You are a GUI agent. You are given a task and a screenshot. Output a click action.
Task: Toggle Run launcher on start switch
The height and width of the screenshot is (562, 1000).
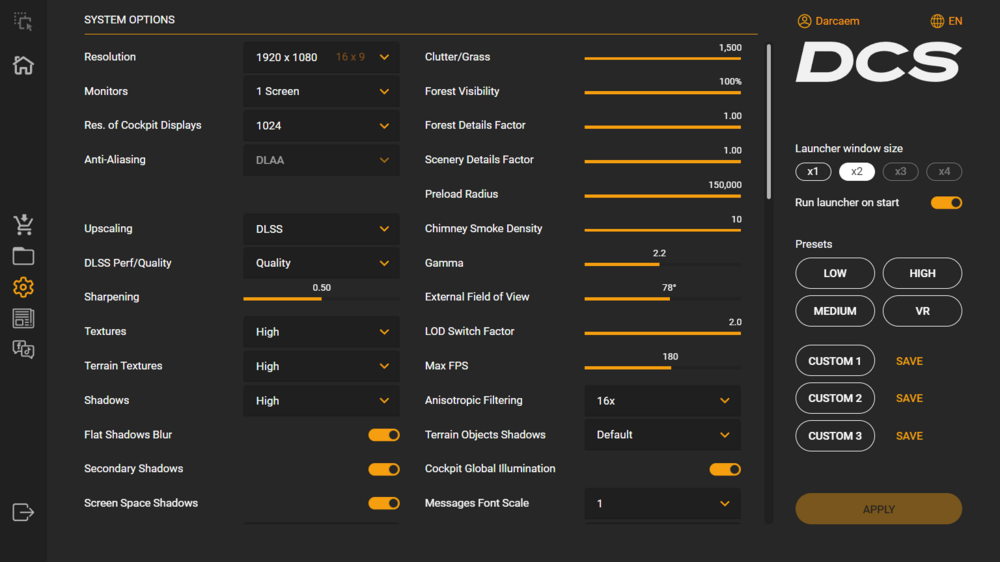[946, 203]
